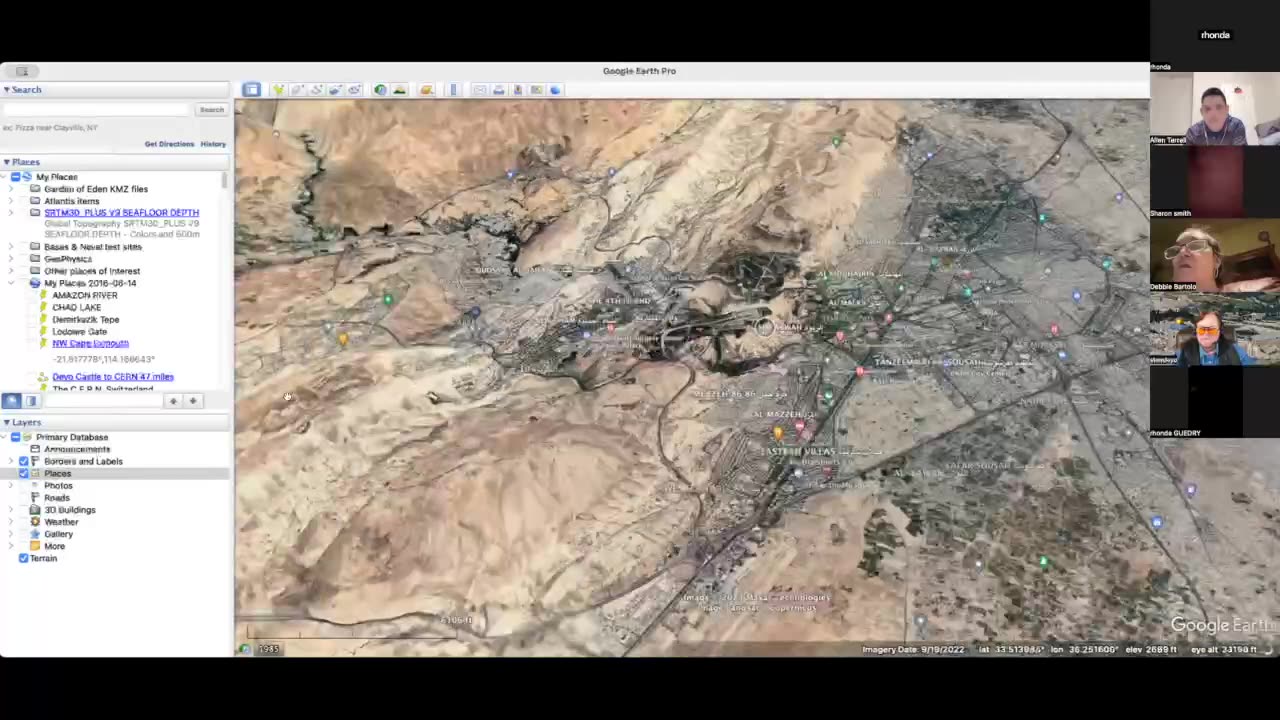Open NW Cape Exmouth link
This screenshot has width=1280, height=720.
coord(90,344)
